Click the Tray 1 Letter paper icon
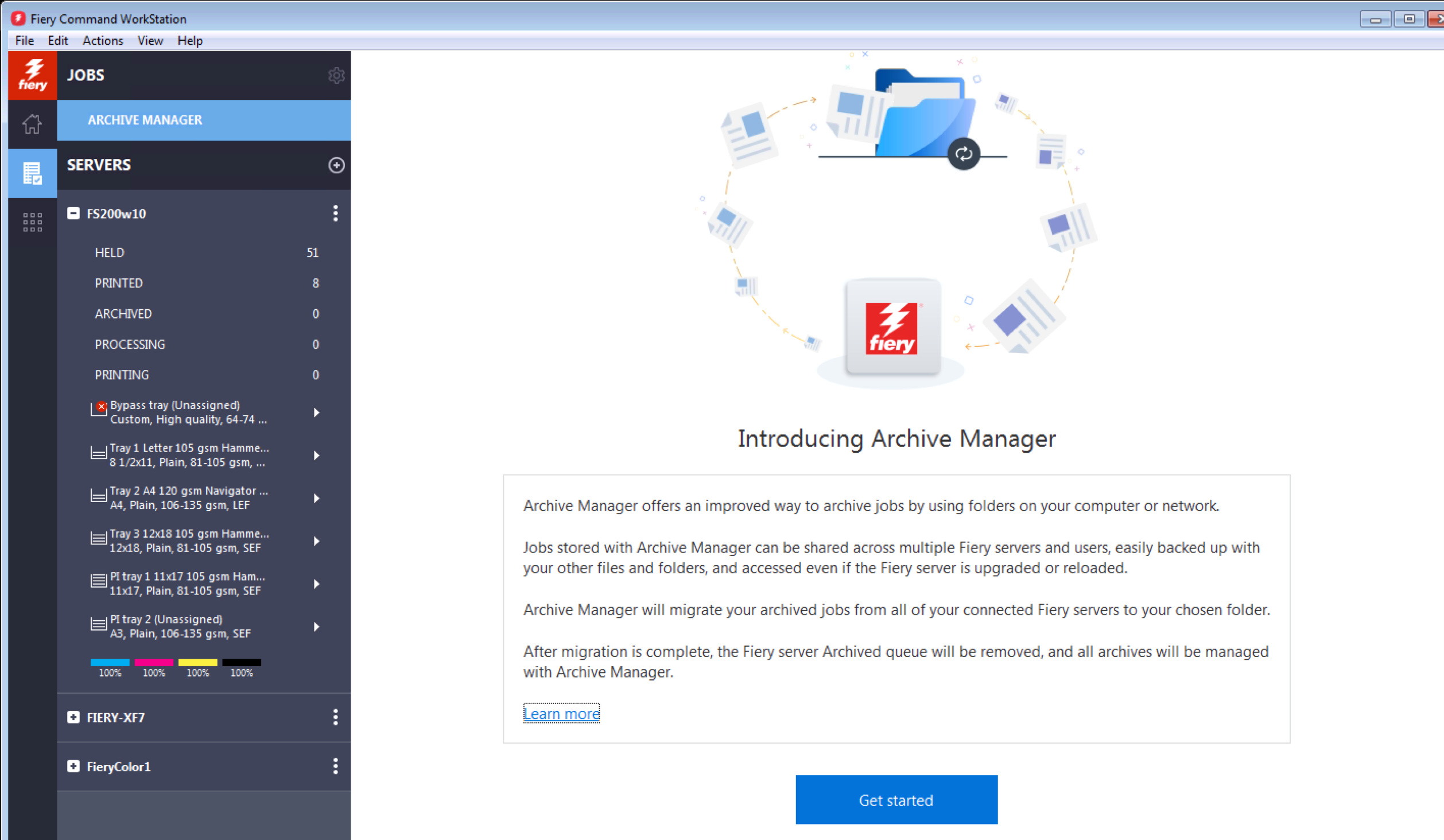The image size is (1444, 840). (99, 453)
